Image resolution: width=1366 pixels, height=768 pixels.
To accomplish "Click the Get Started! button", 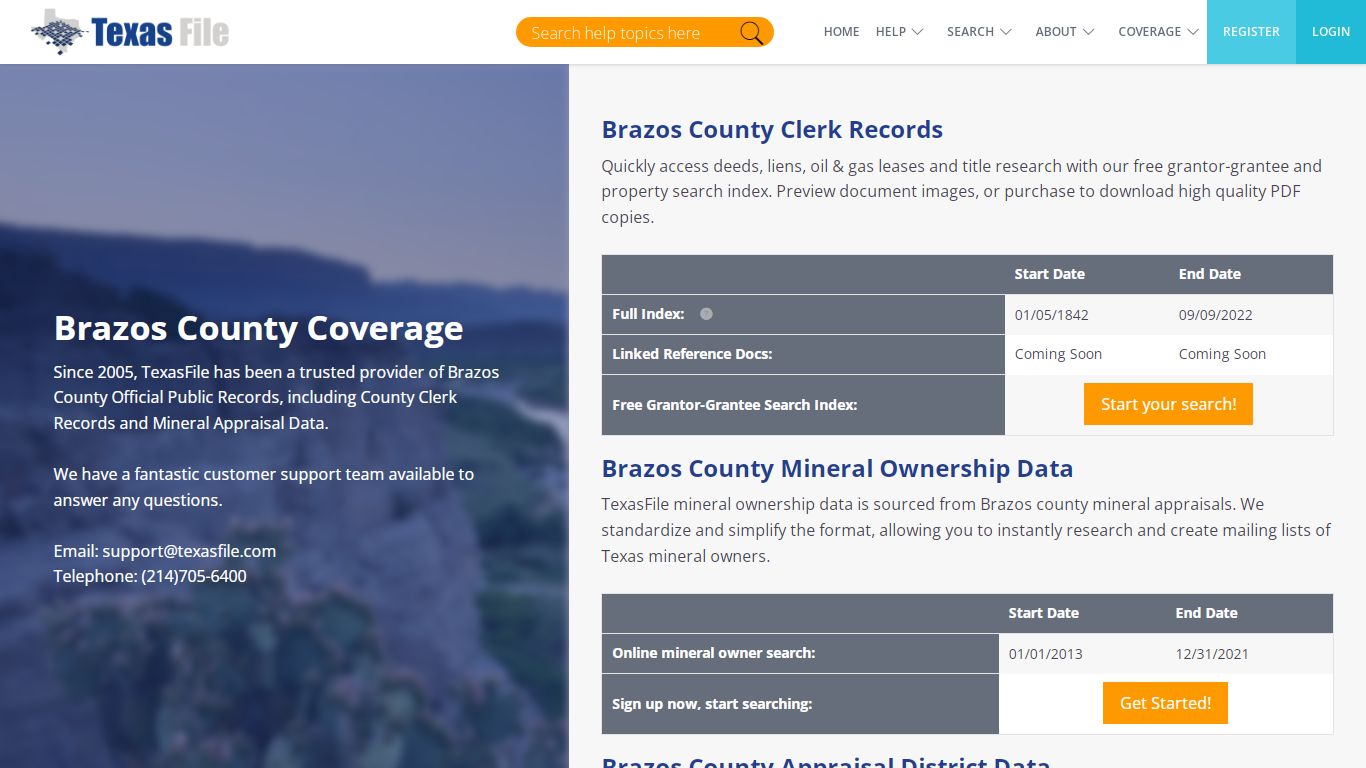I will pyautogui.click(x=1165, y=703).
